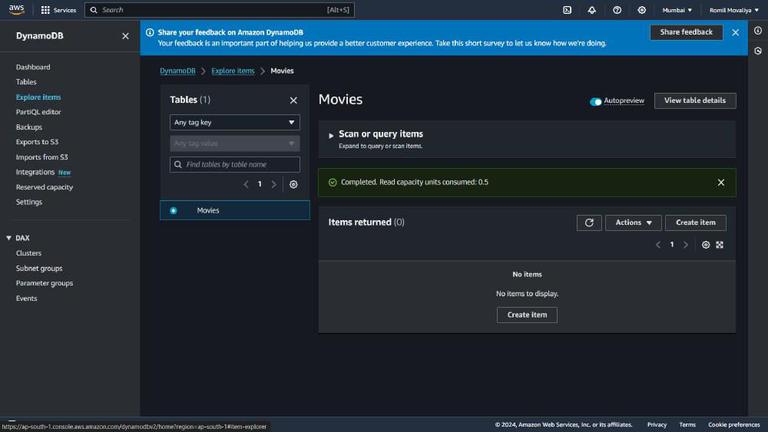This screenshot has width=768, height=432.
Task: Dismiss the Completed status message
Action: [x=720, y=182]
